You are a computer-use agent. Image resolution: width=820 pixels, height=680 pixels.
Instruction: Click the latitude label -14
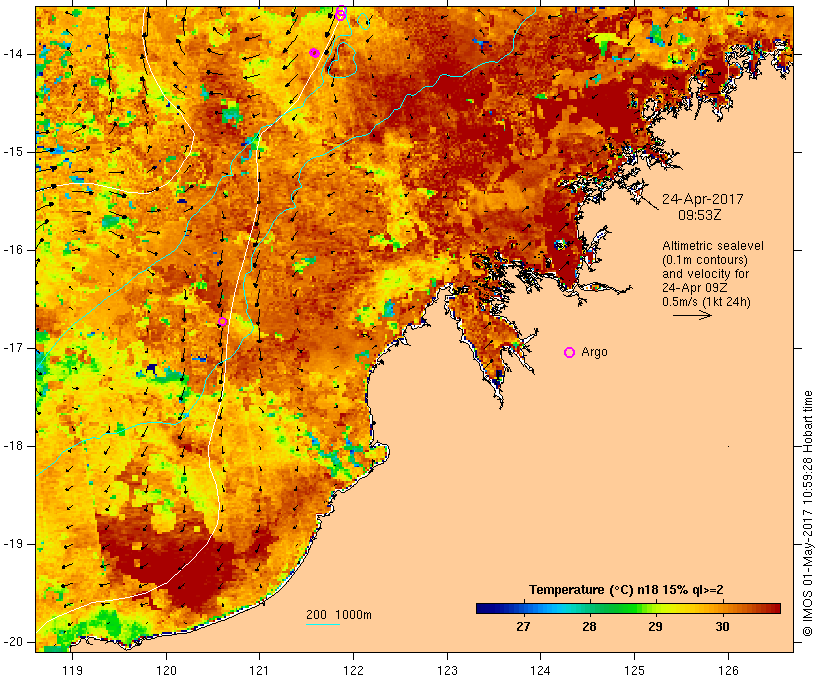point(13,54)
